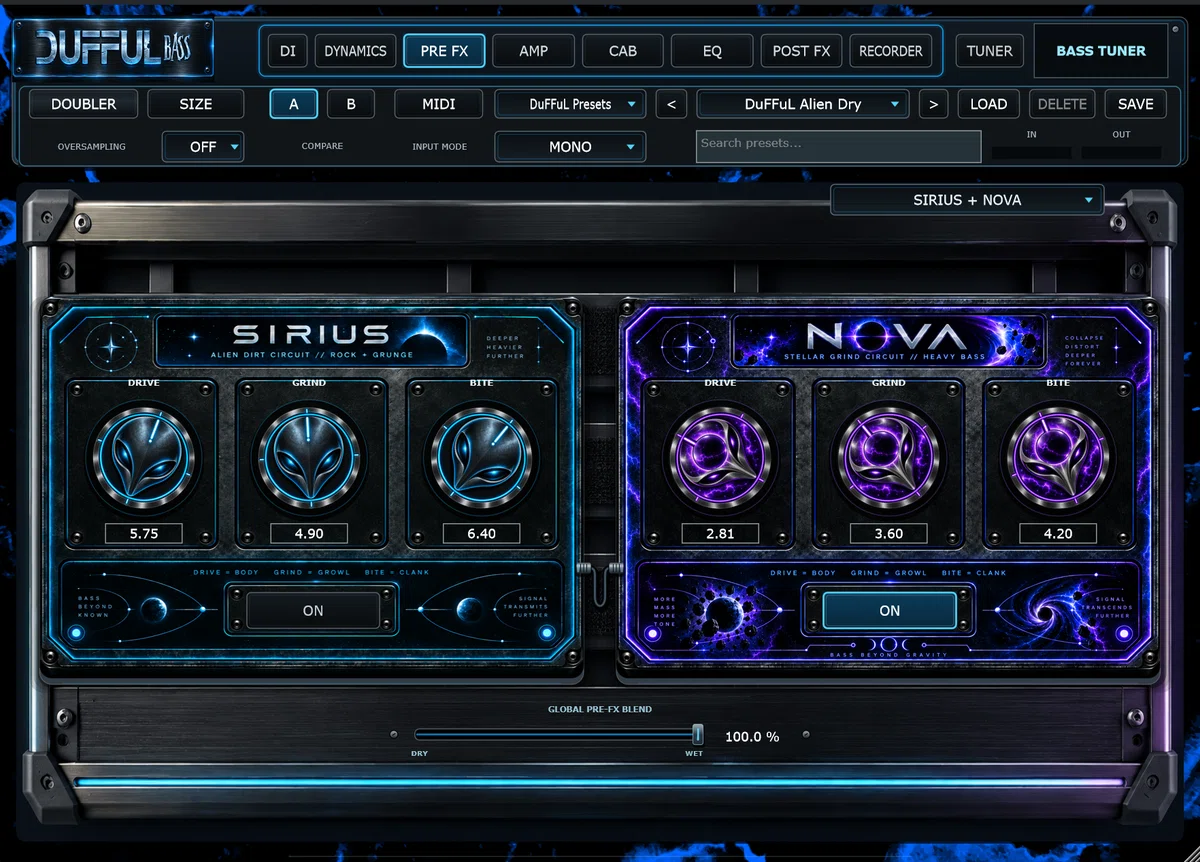Click the Sirius bottom-right glowing LED

(545, 633)
